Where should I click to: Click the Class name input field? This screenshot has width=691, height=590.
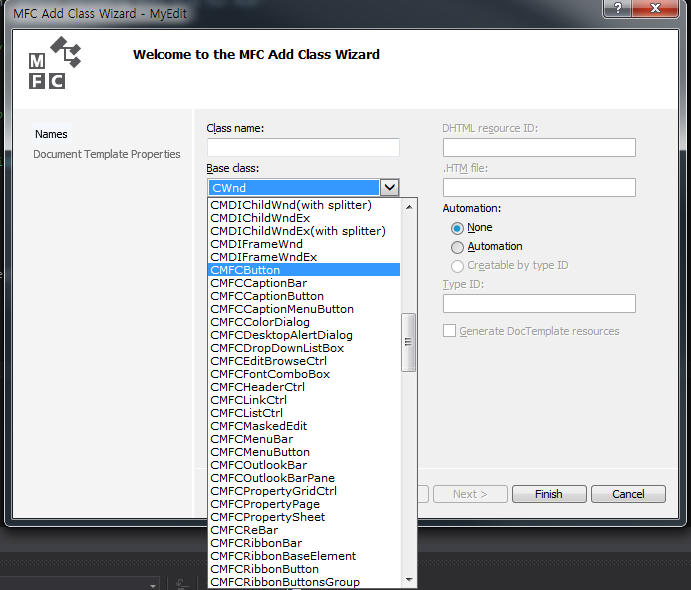coord(303,147)
